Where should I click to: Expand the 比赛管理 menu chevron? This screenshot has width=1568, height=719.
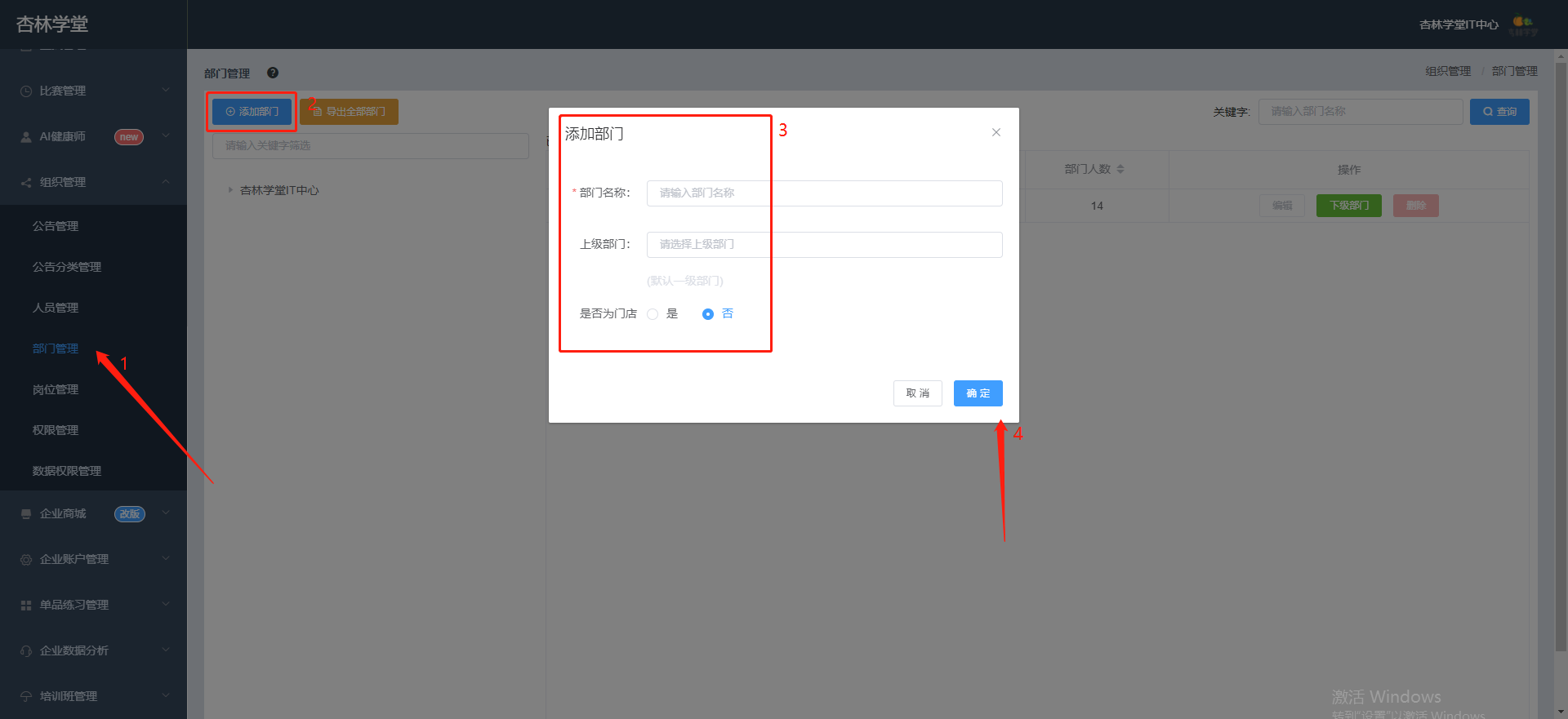[166, 90]
